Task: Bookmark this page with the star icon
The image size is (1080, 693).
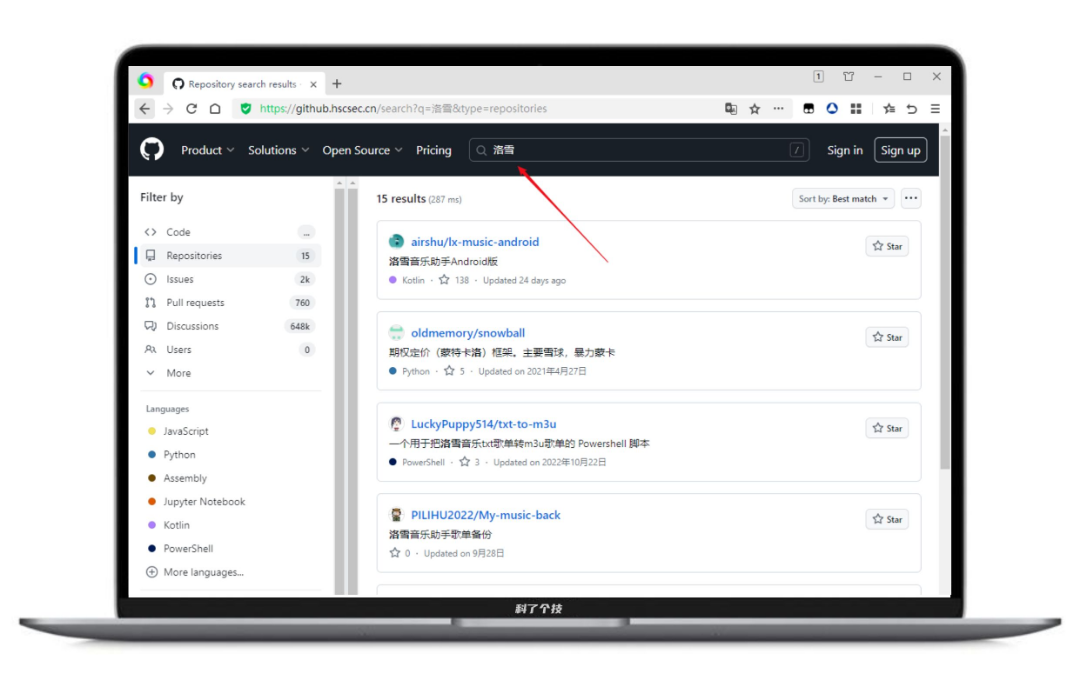Action: pos(755,109)
